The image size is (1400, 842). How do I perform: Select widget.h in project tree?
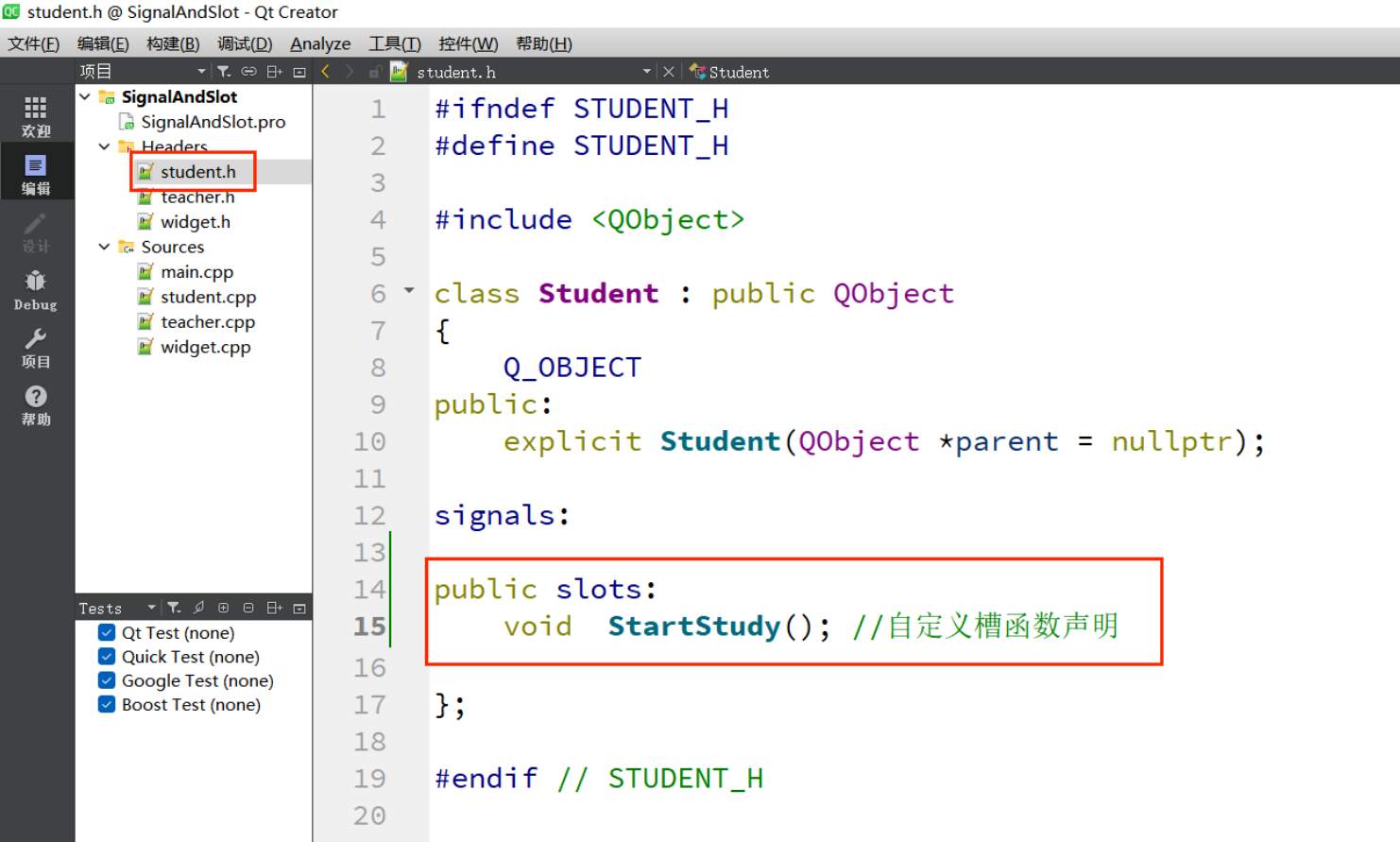tap(196, 222)
